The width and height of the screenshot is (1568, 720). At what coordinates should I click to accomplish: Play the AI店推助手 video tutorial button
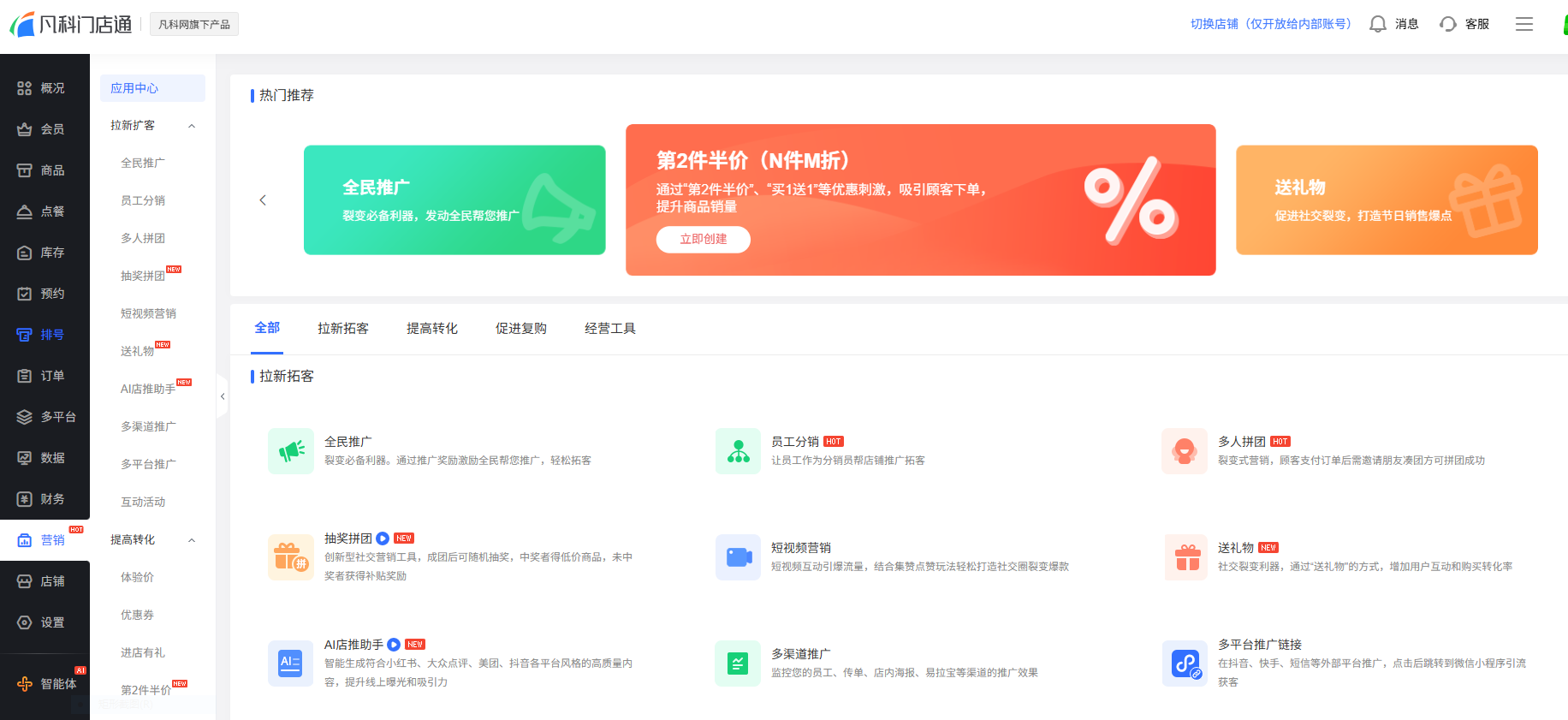click(394, 645)
